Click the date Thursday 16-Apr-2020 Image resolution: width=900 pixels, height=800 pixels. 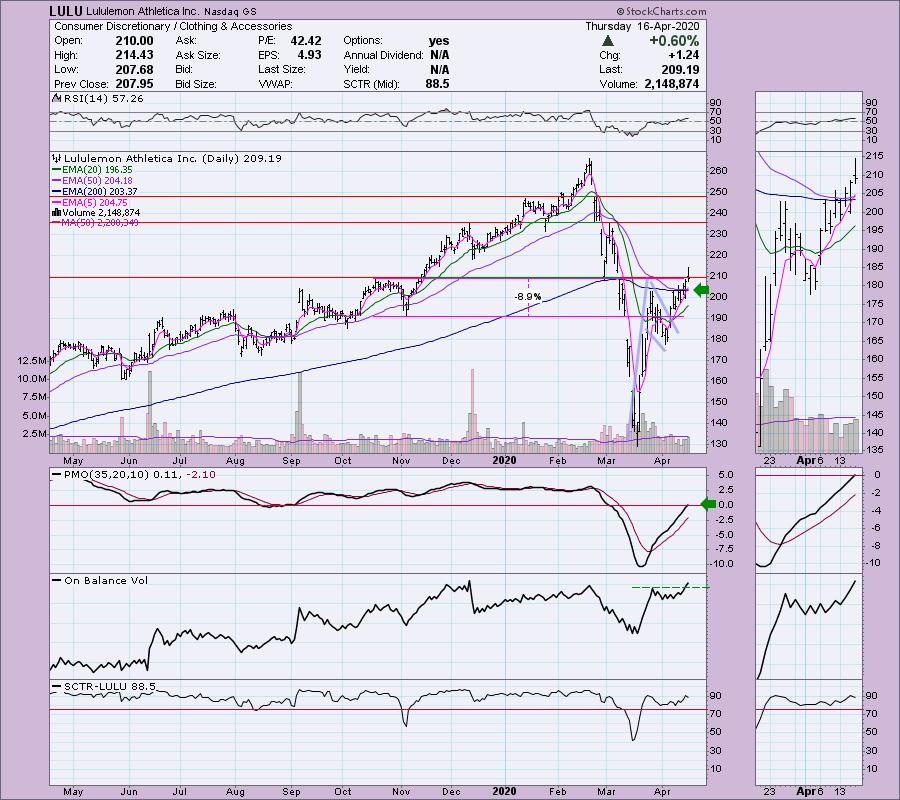point(642,26)
